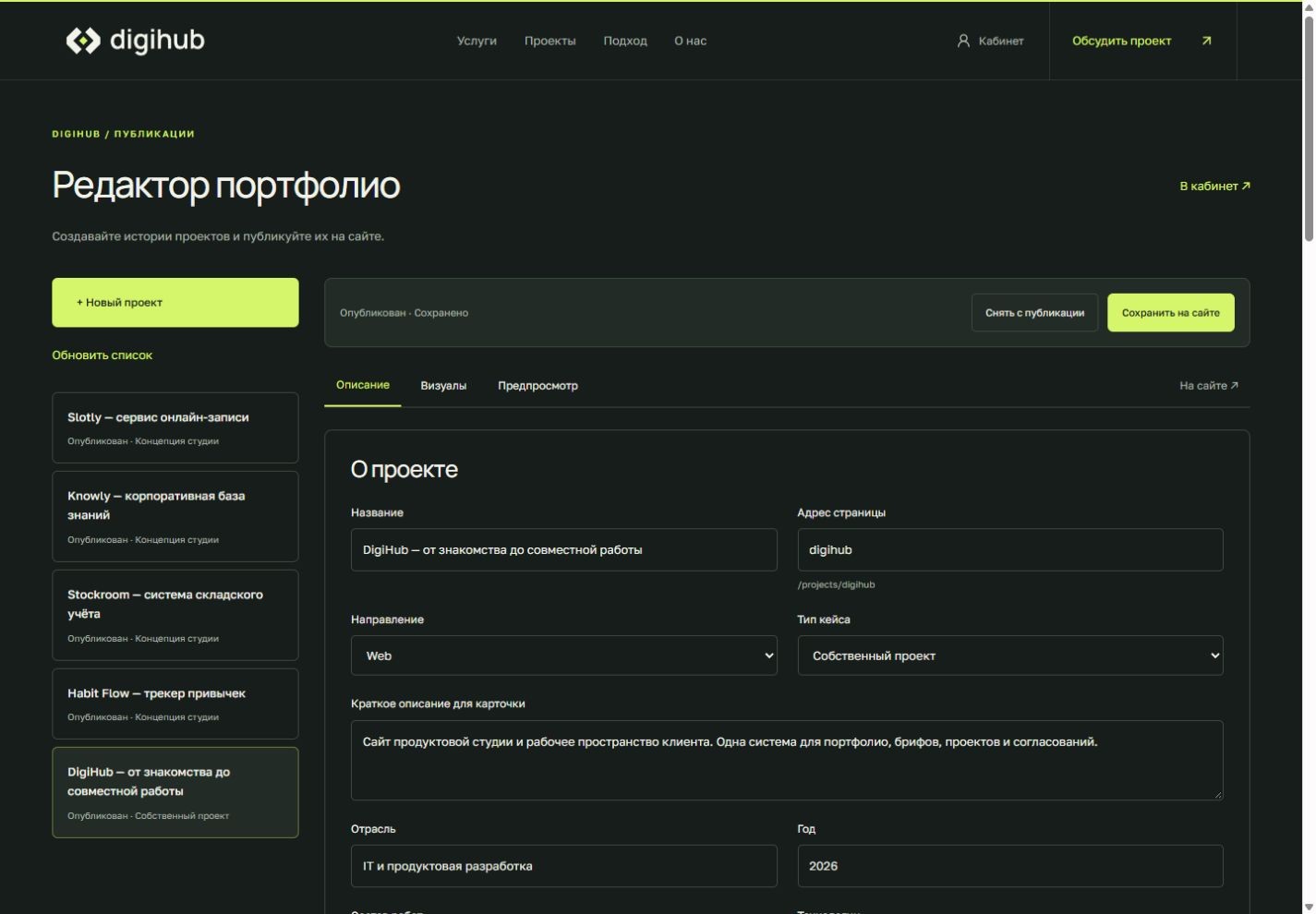Follow the В кабинет link

tap(1214, 186)
